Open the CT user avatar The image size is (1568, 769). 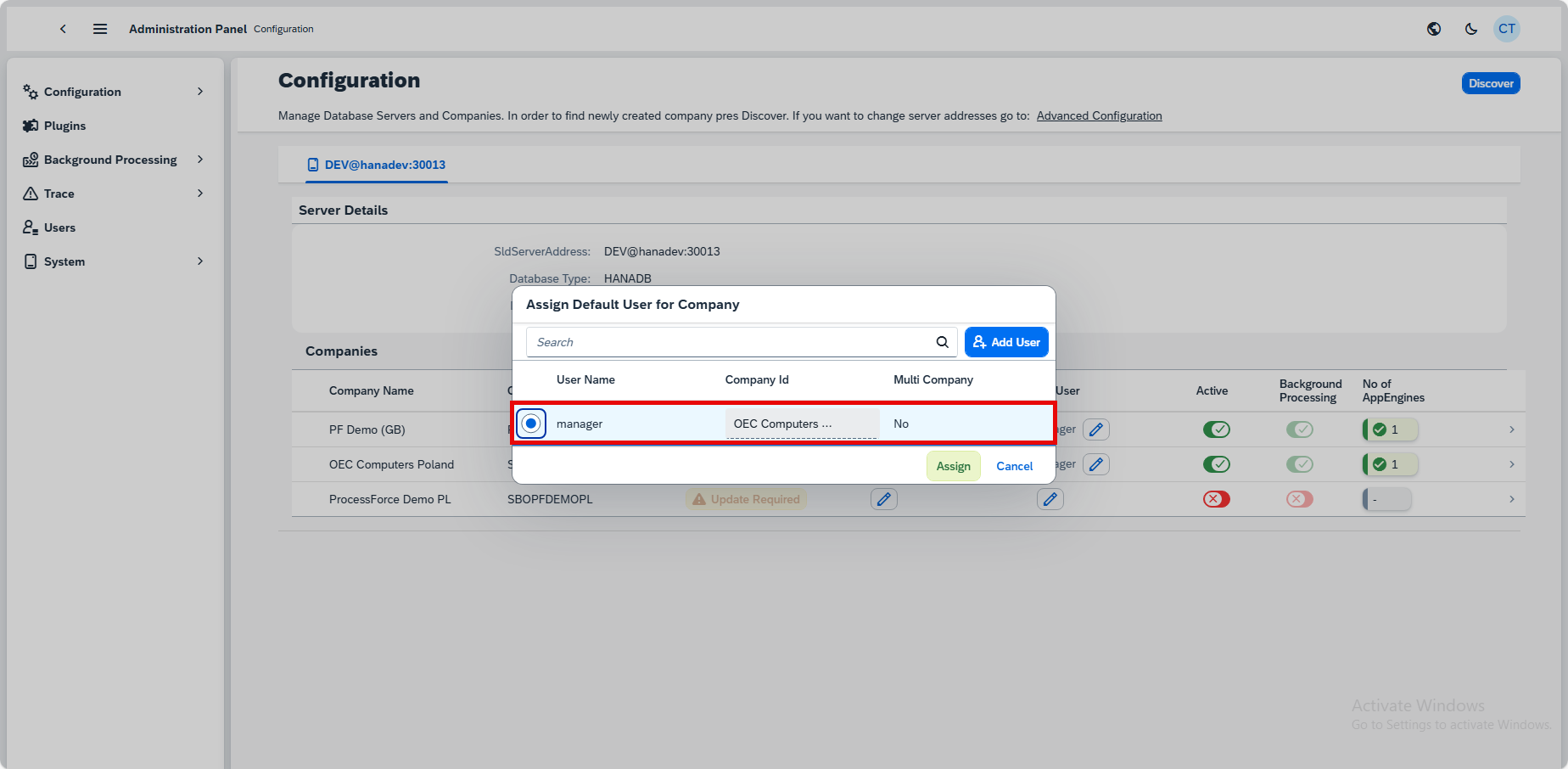click(x=1507, y=28)
